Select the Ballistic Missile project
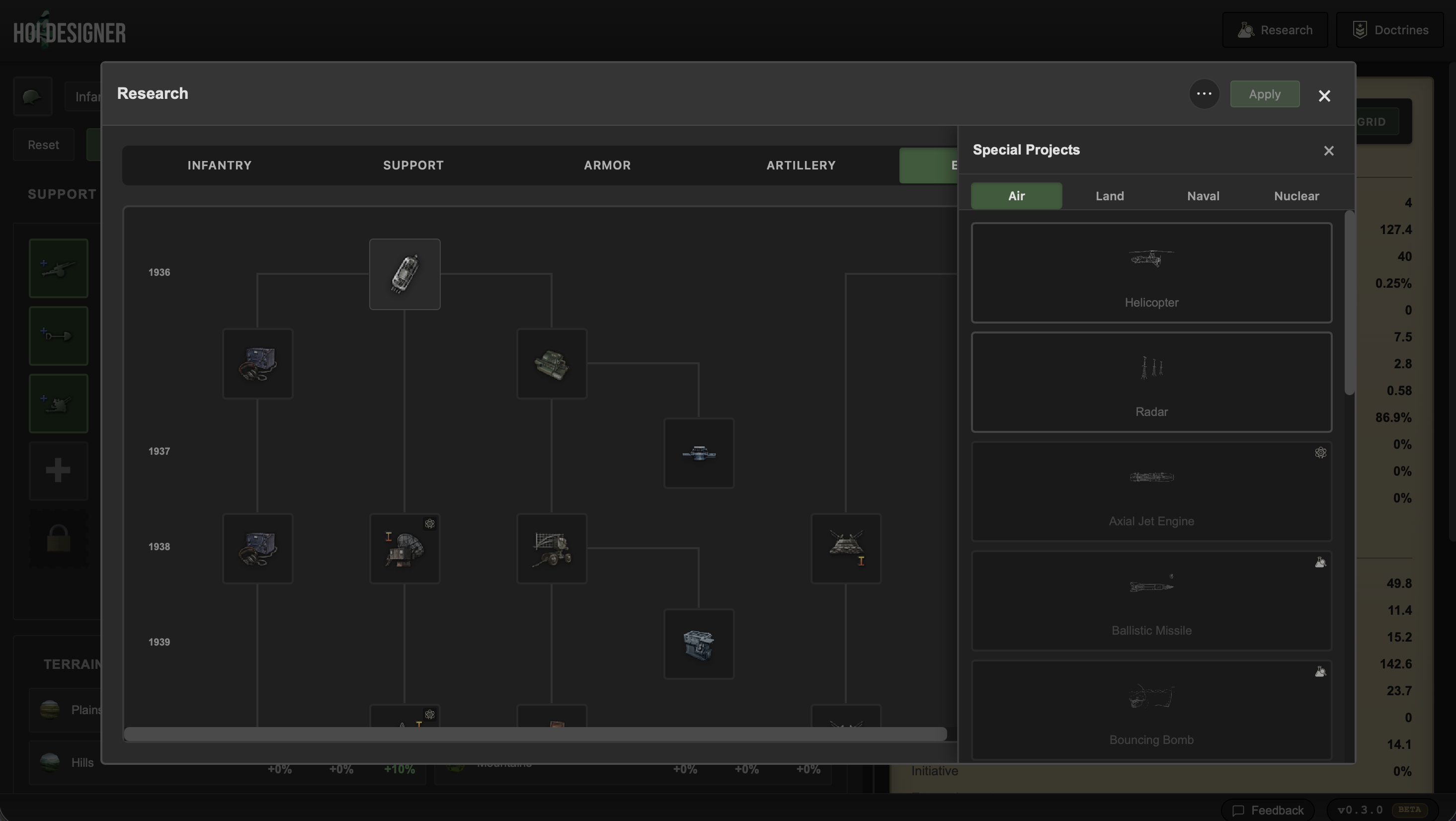This screenshot has height=821, width=1456. (1151, 599)
